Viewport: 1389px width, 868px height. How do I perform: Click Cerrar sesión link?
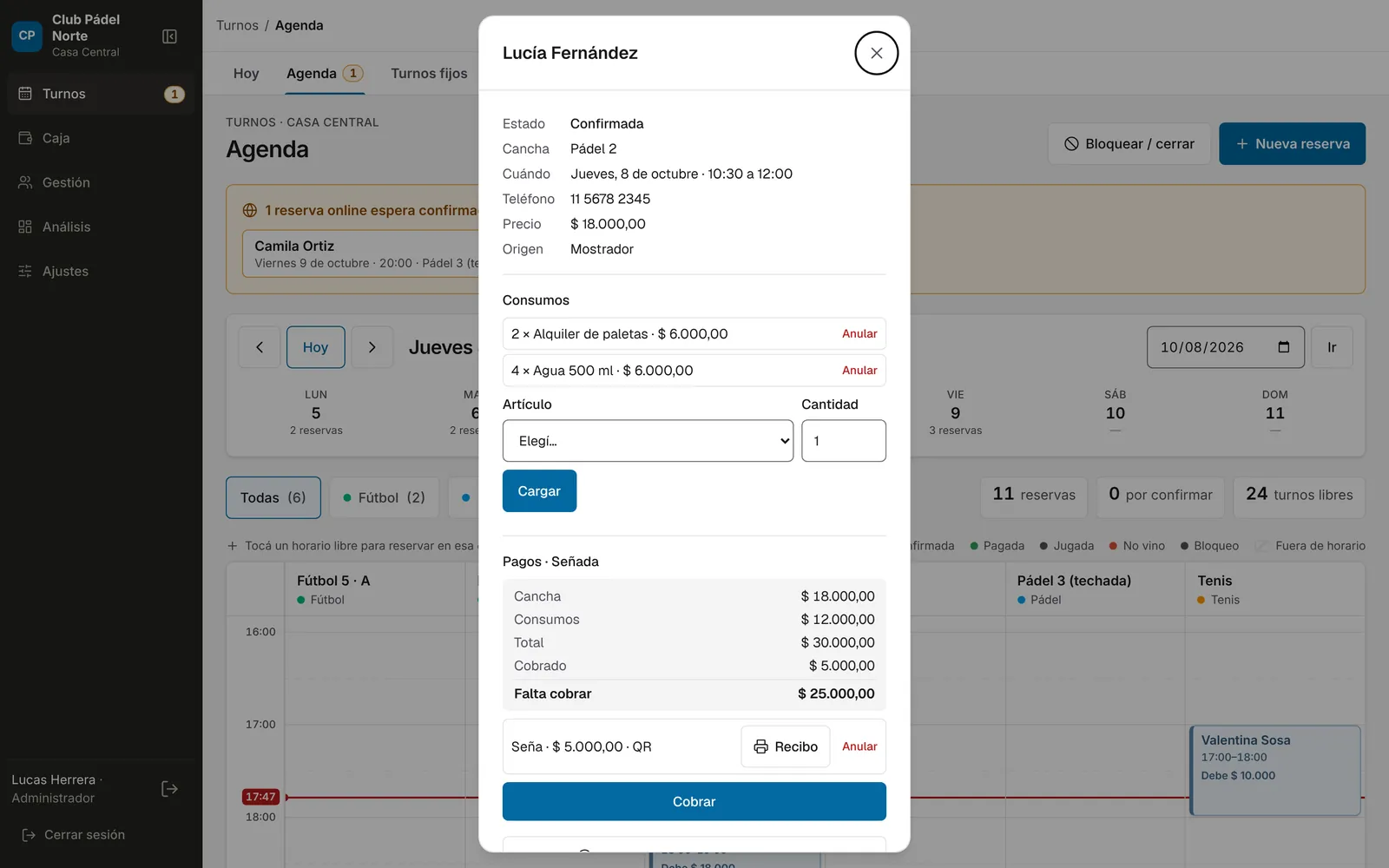pyautogui.click(x=74, y=835)
